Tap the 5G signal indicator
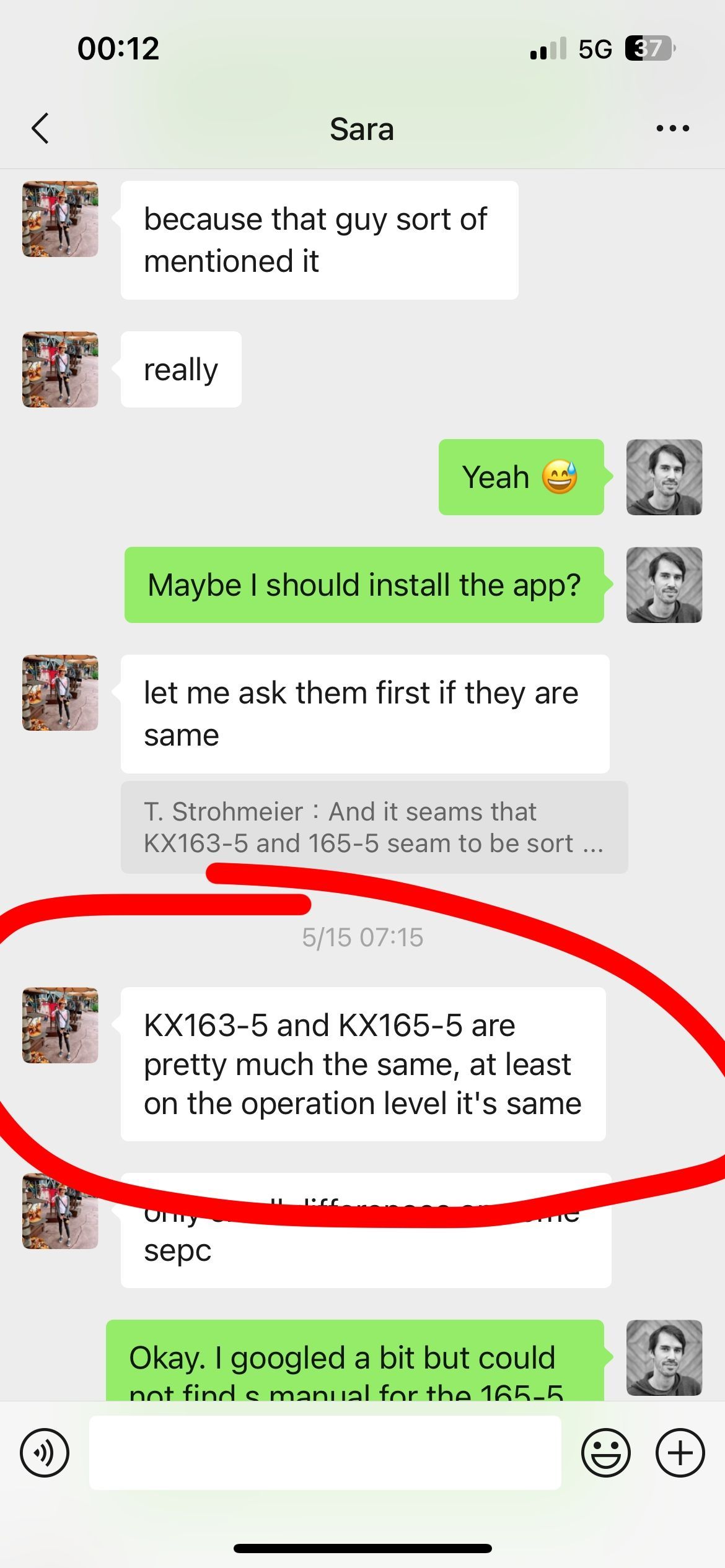The width and height of the screenshot is (725, 1568). [595, 49]
